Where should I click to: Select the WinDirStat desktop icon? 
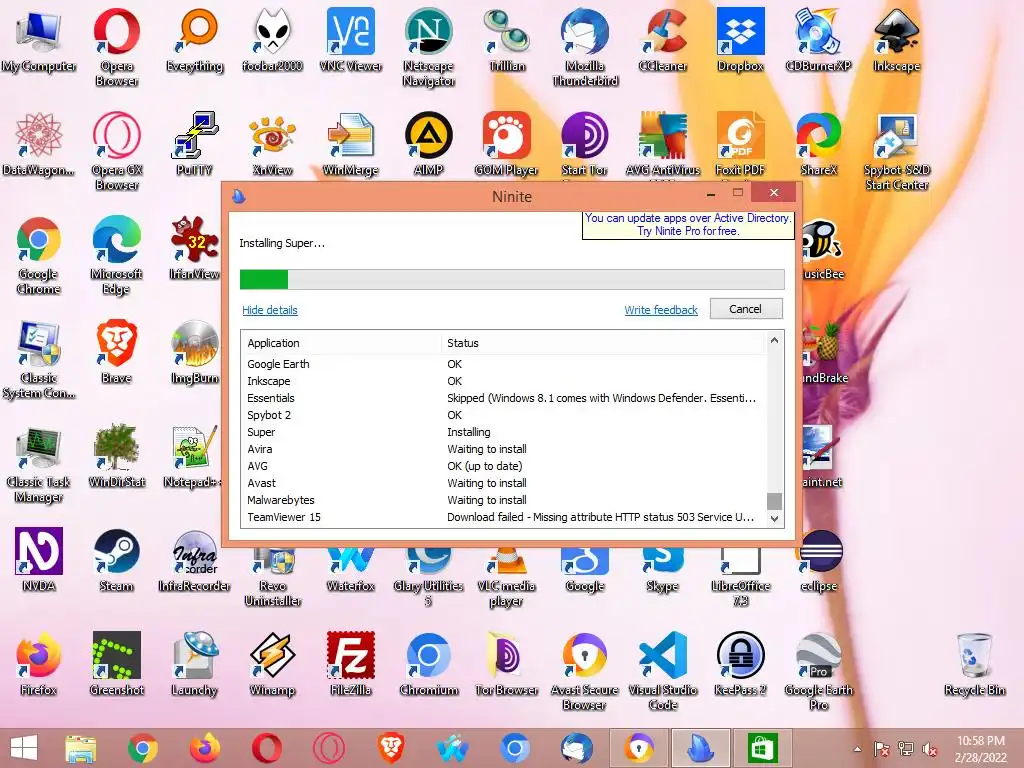116,456
